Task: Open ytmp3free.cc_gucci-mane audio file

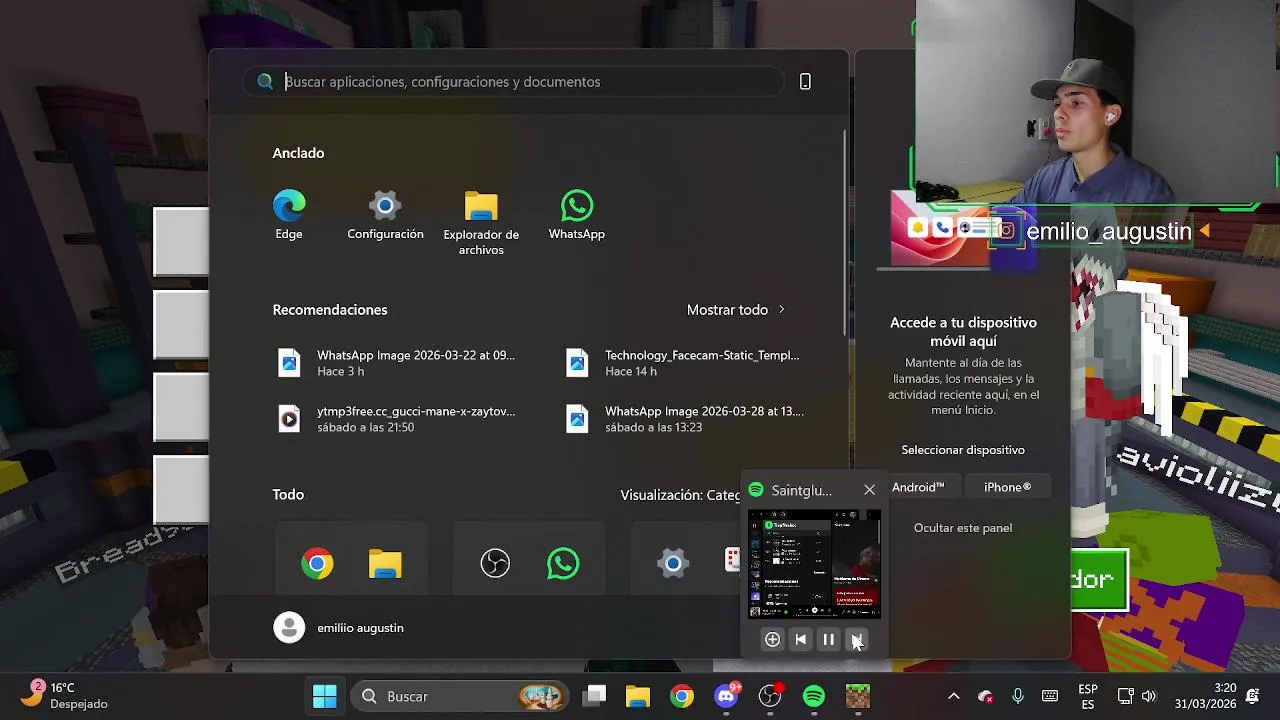Action: [397, 419]
